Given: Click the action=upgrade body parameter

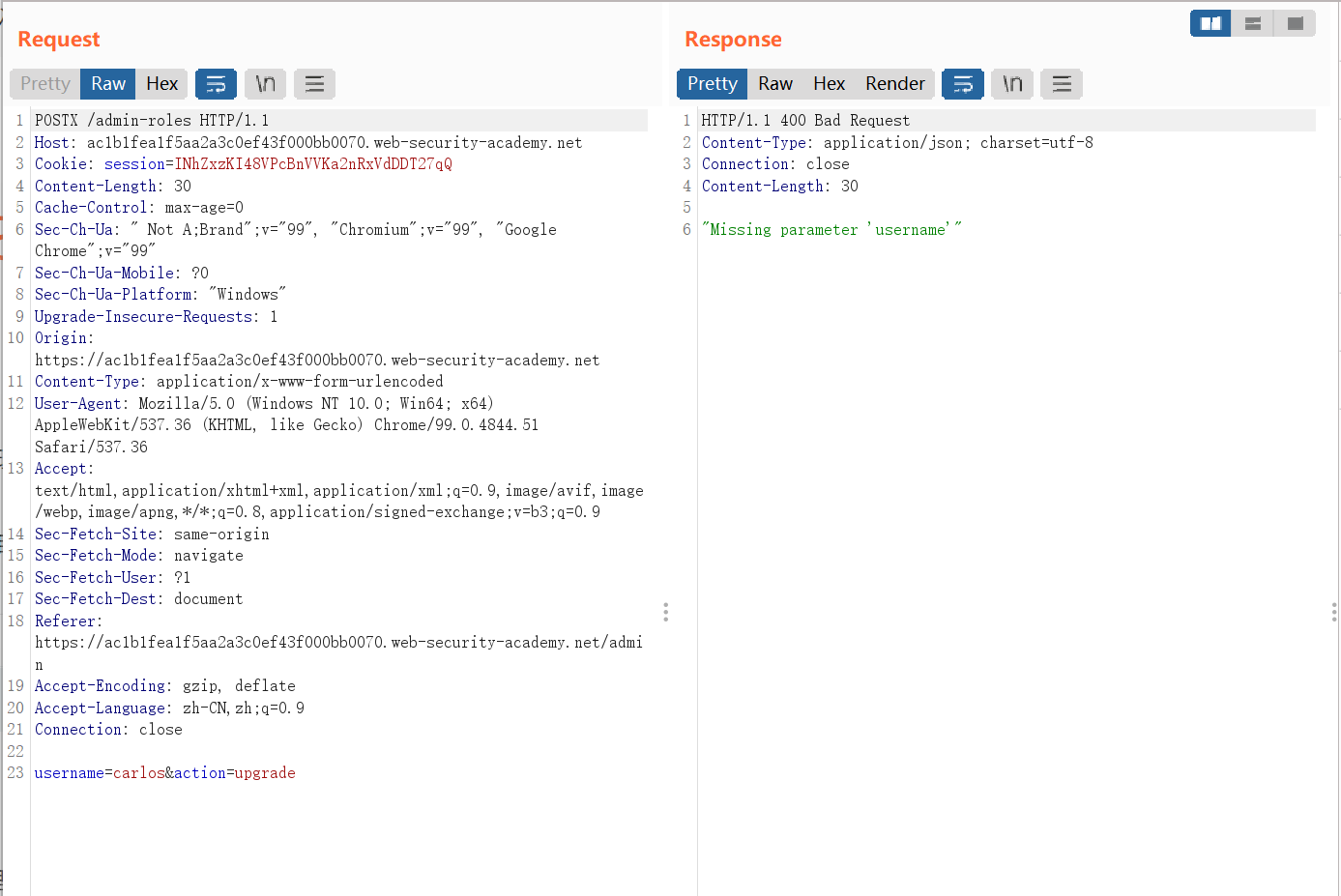Looking at the screenshot, I should (x=235, y=773).
